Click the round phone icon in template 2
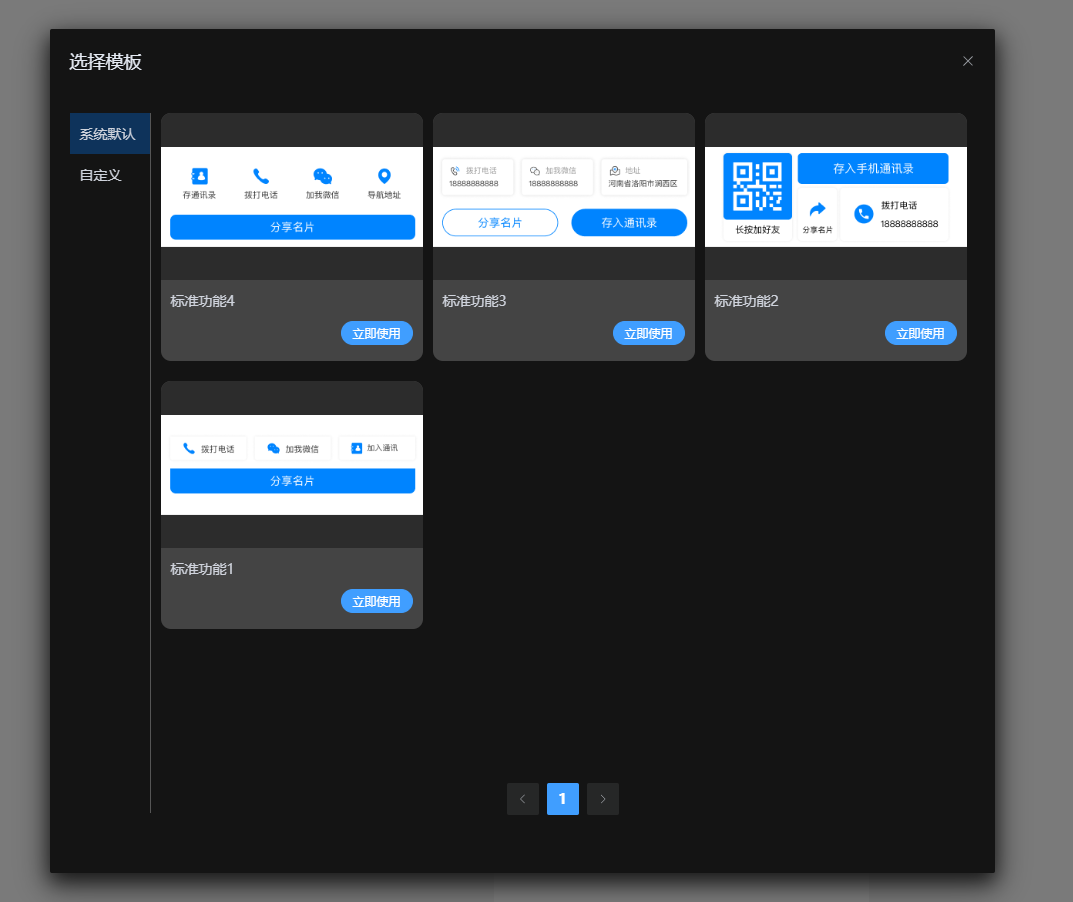This screenshot has width=1073, height=902. pos(864,214)
